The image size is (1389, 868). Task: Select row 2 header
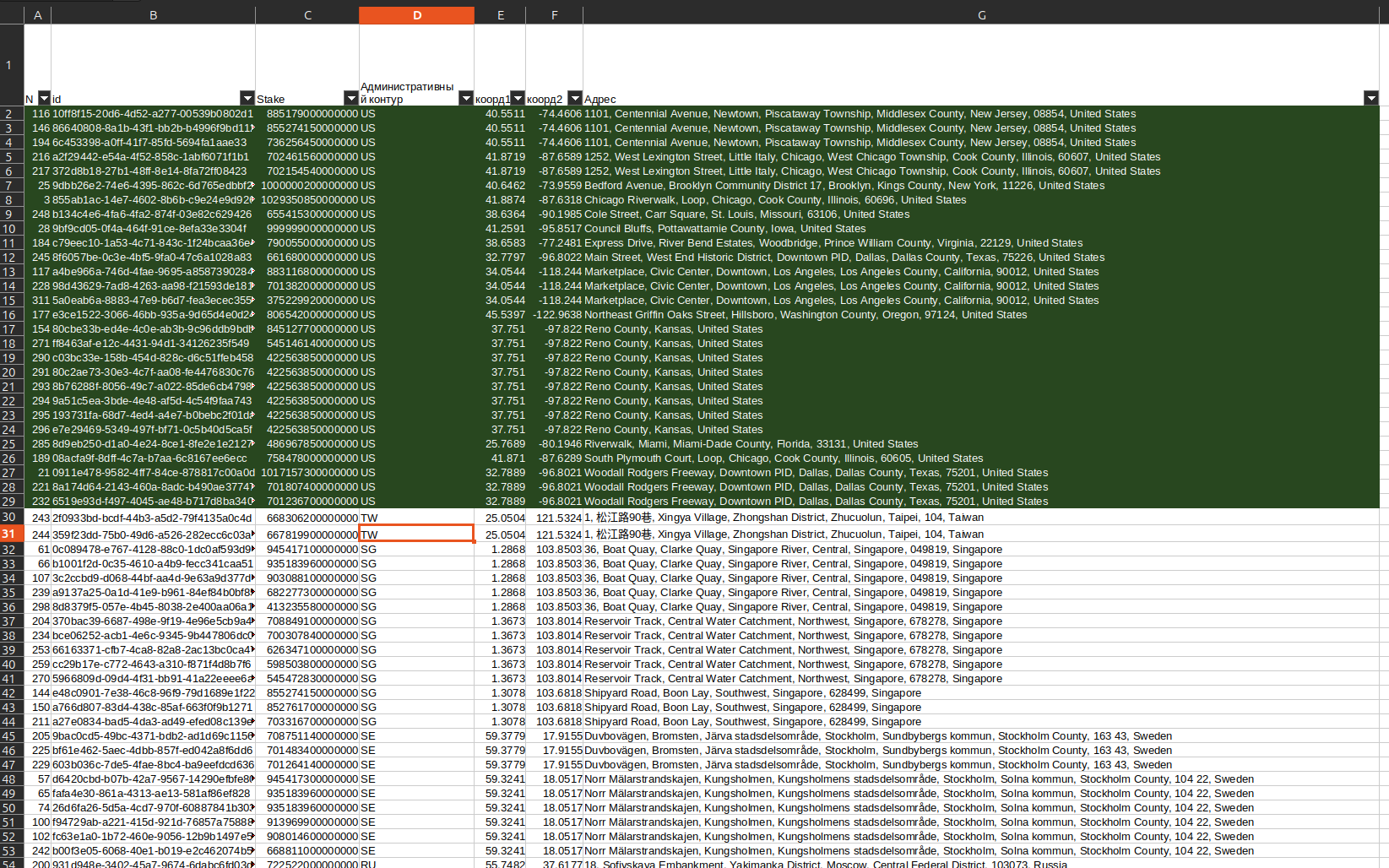(12, 113)
